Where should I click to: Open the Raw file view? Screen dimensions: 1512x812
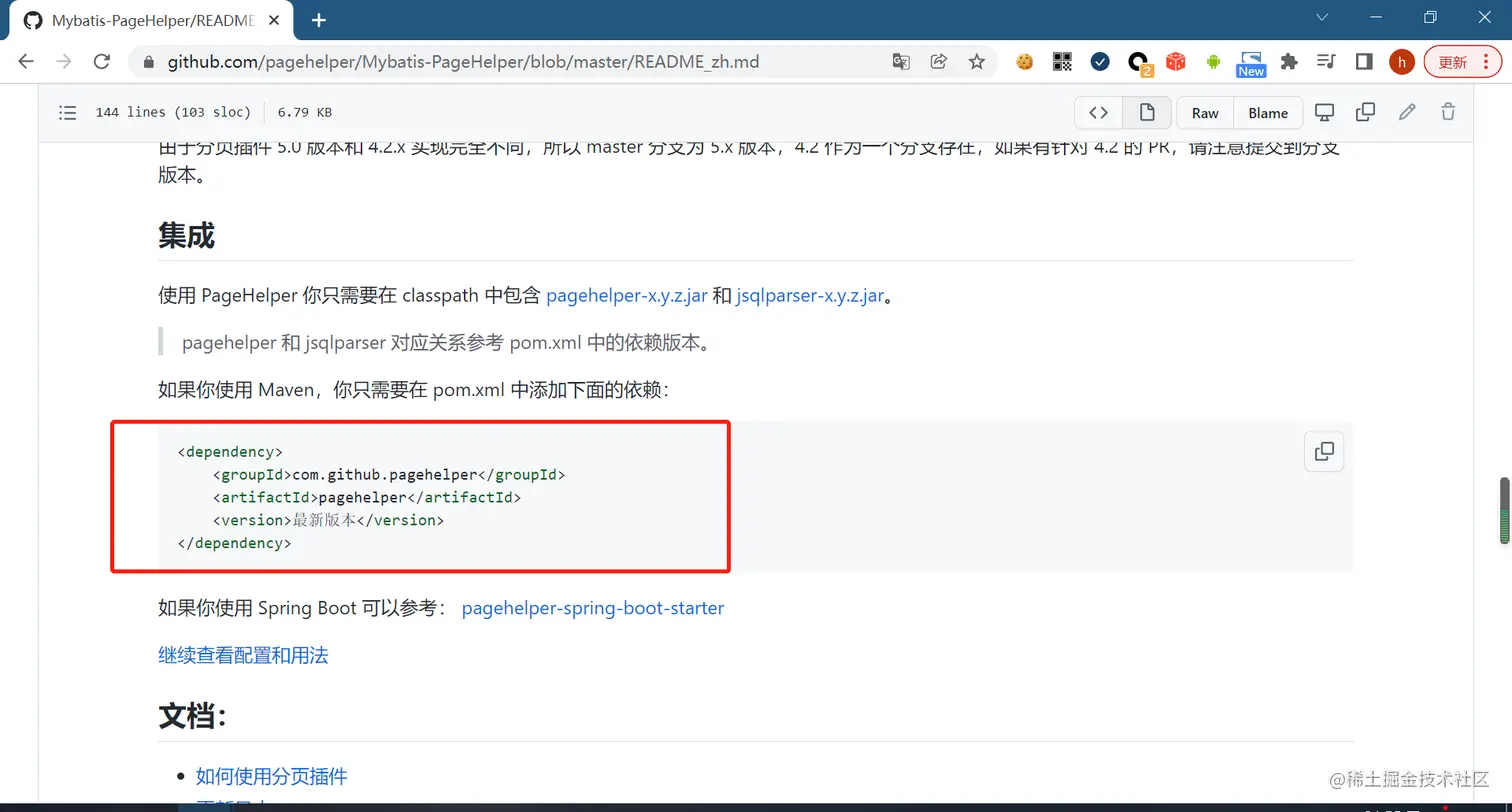[1205, 113]
